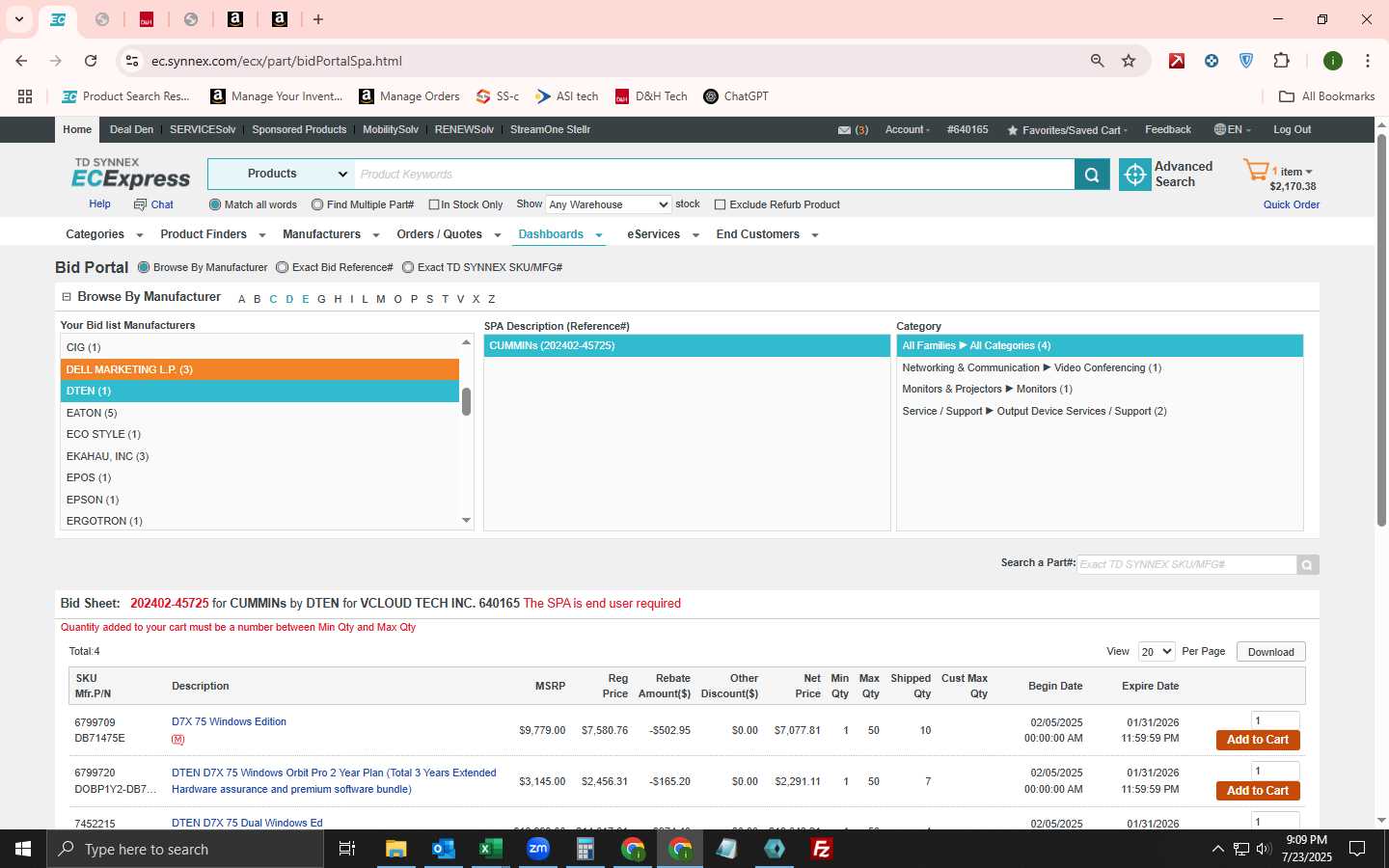Screen dimensions: 1389x868
Task: Open Outlook from the taskbar
Action: (443, 849)
